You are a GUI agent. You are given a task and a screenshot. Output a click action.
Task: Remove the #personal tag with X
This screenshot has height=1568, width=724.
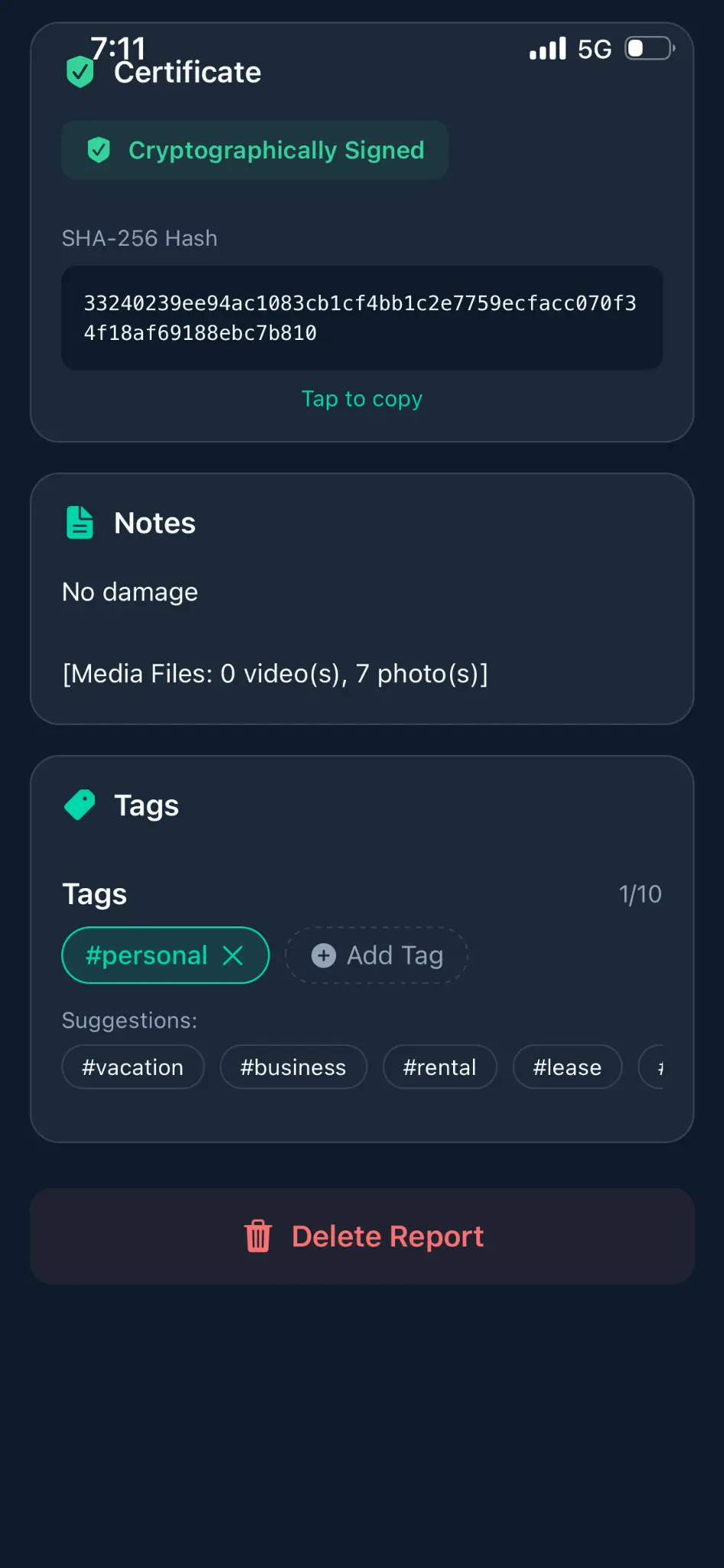pos(233,955)
